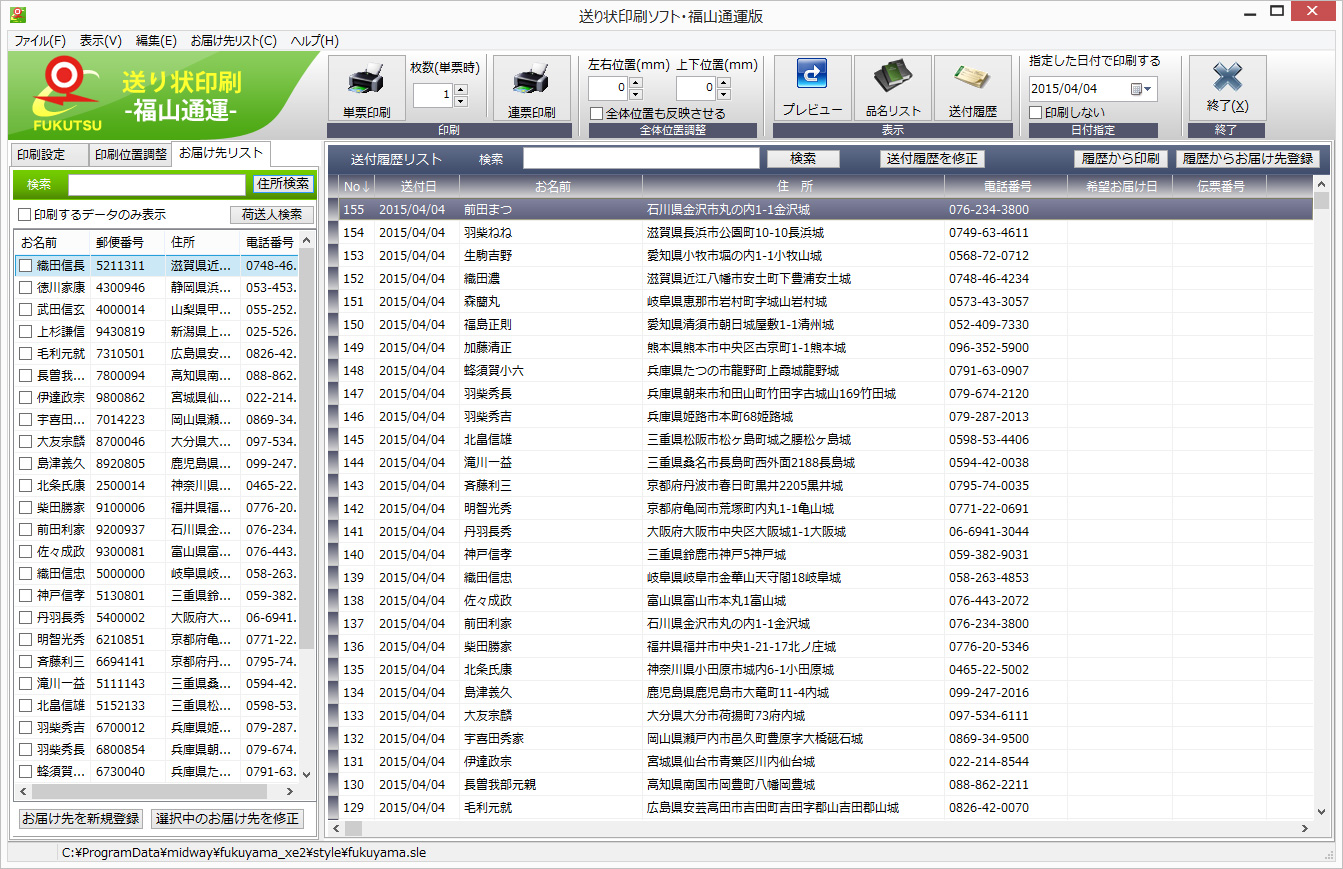Screen dimensions: 1343x869
Task: Open the 表示(V) menu
Action: (101, 41)
